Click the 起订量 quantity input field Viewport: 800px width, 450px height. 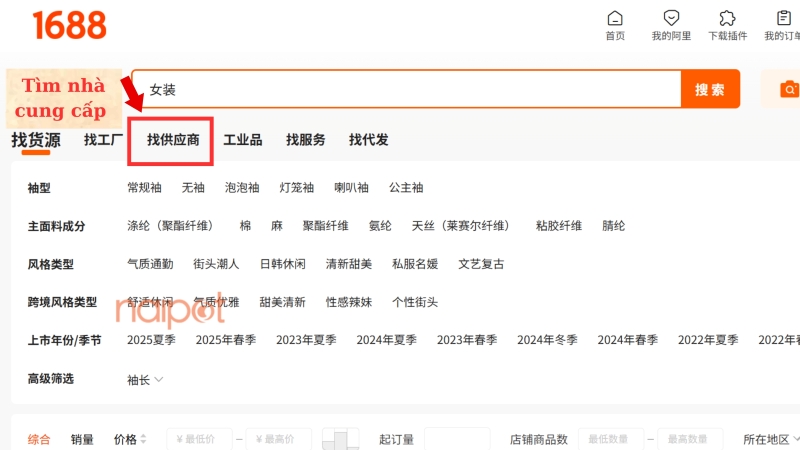click(x=456, y=439)
